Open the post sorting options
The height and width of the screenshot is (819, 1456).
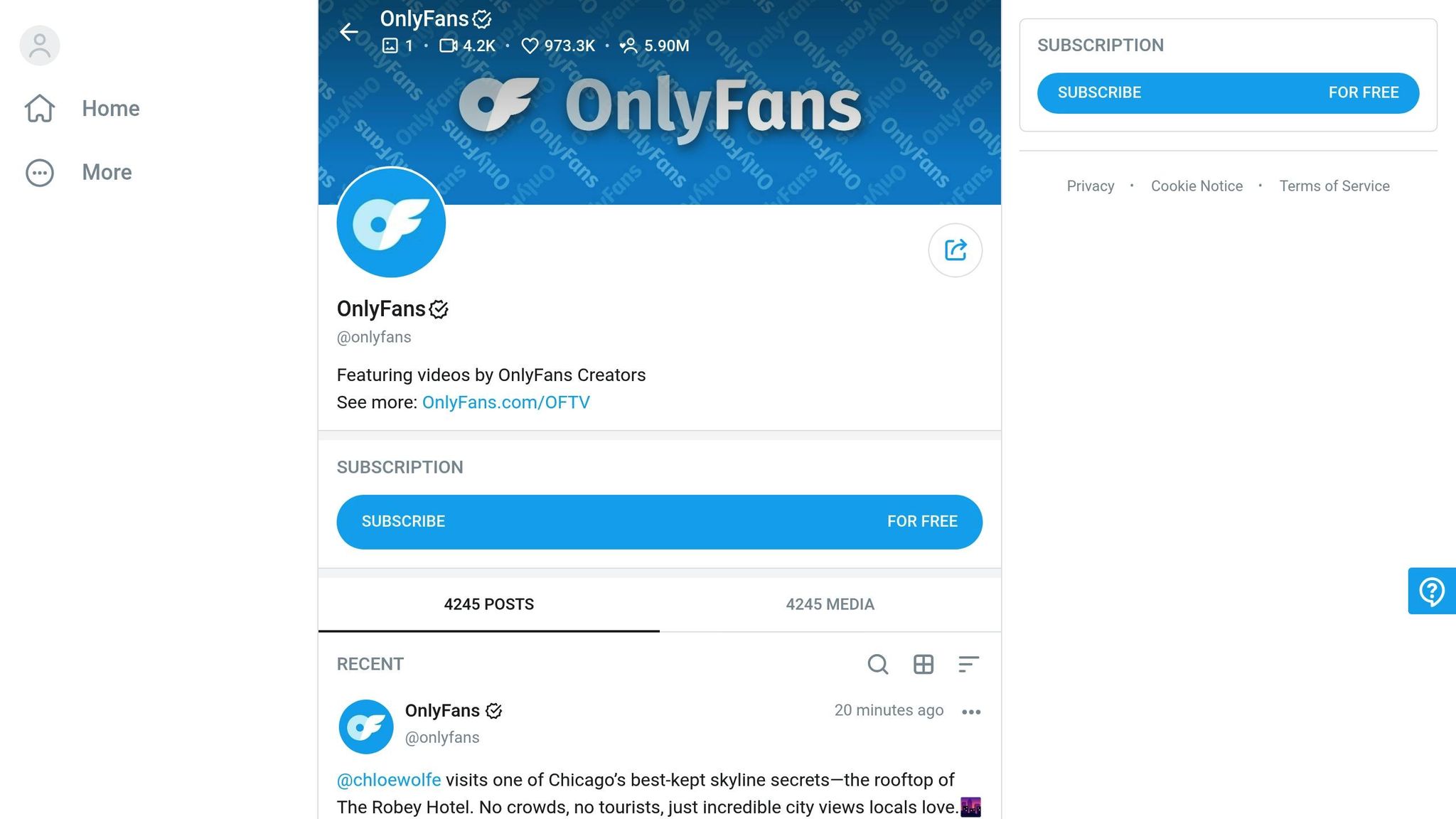(969, 665)
